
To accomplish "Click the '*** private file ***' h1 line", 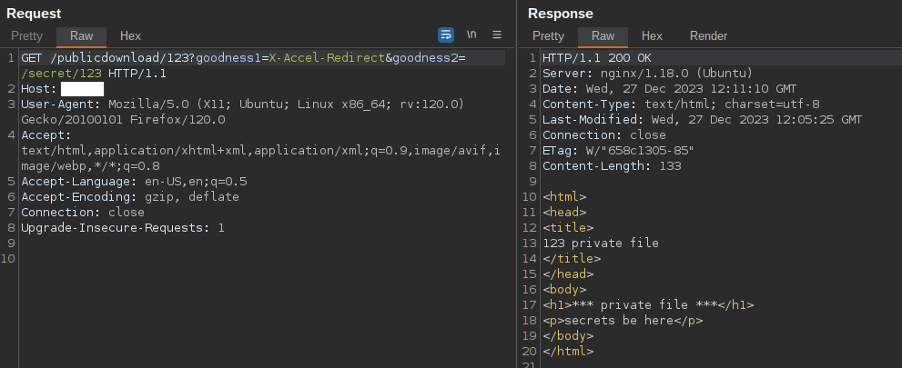I will pos(648,305).
